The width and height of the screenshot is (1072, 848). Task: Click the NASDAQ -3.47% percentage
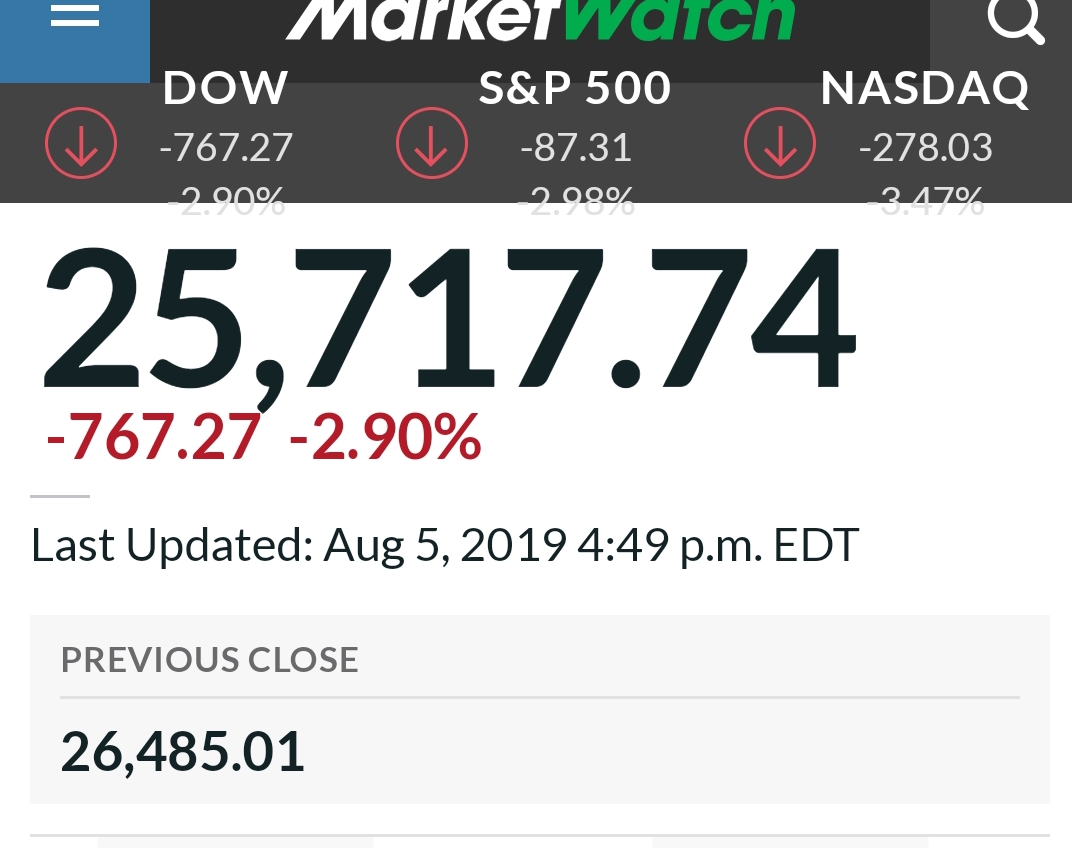tap(926, 201)
